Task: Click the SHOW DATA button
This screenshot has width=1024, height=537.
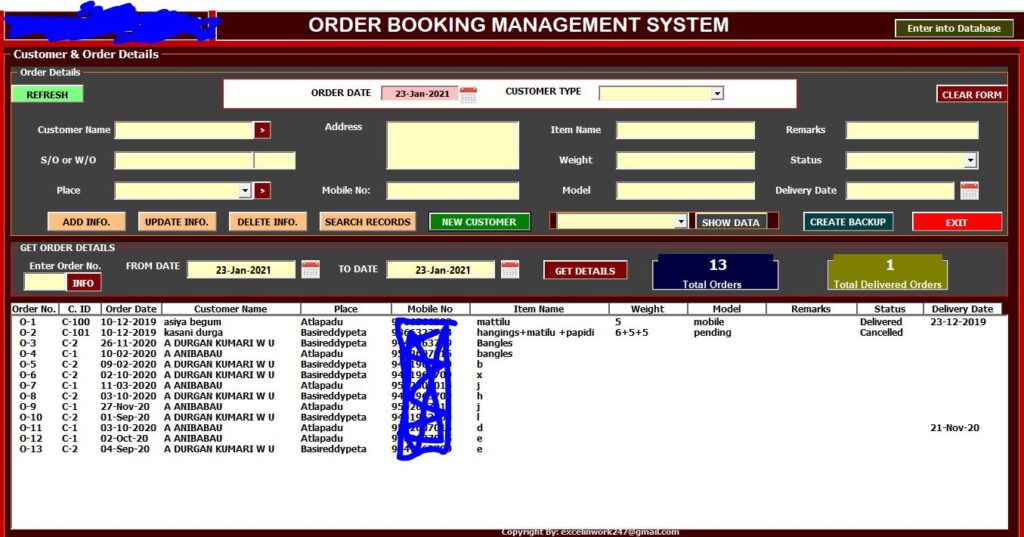Action: (x=731, y=222)
